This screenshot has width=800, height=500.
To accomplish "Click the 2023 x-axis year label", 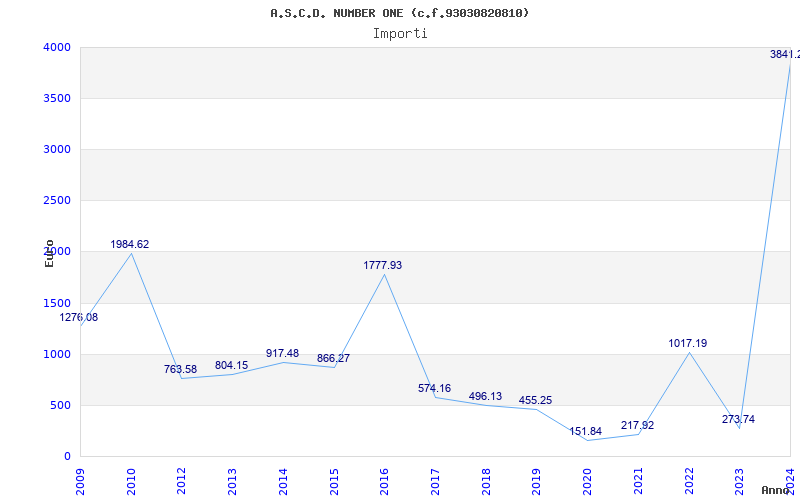I will 740,481.
